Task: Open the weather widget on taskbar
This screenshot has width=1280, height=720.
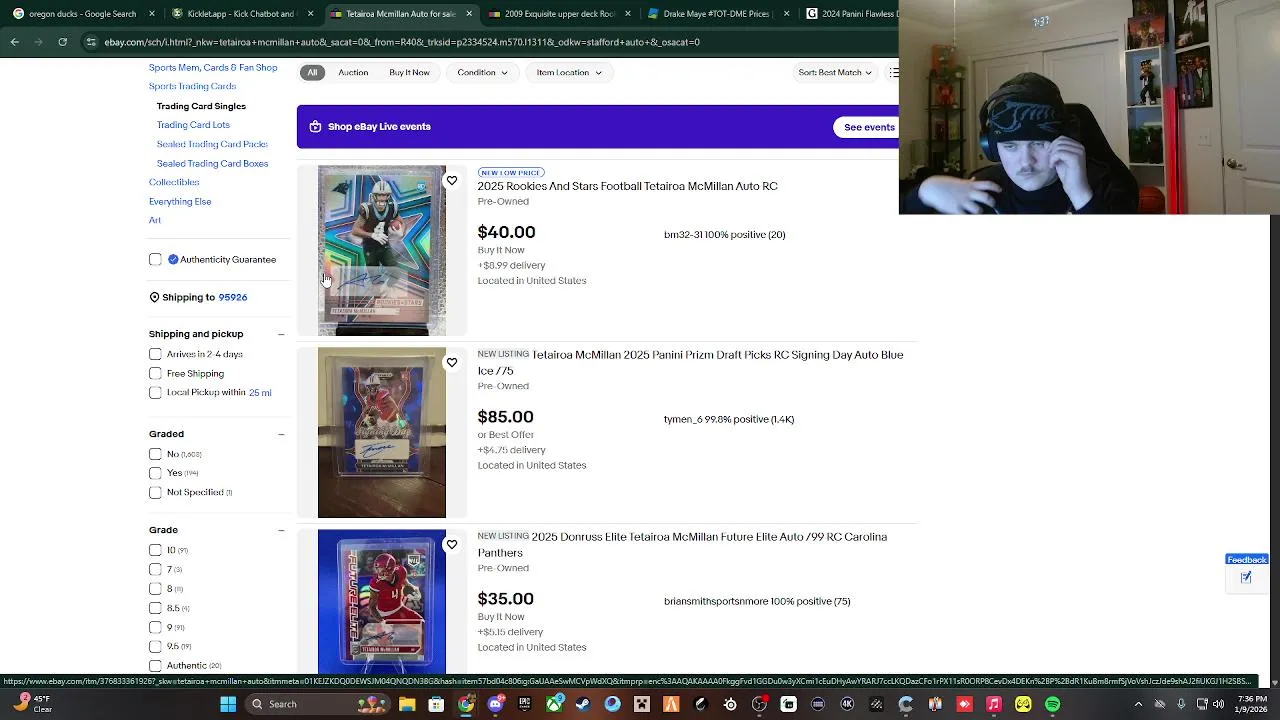Action: tap(32, 704)
